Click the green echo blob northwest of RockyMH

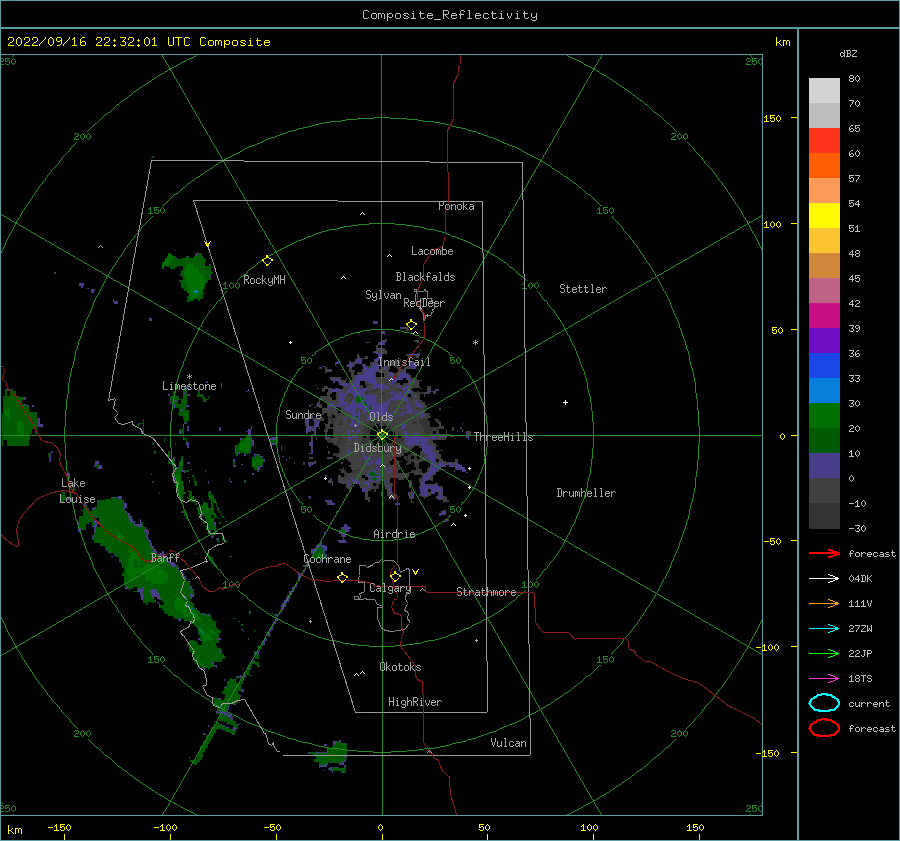point(189,276)
